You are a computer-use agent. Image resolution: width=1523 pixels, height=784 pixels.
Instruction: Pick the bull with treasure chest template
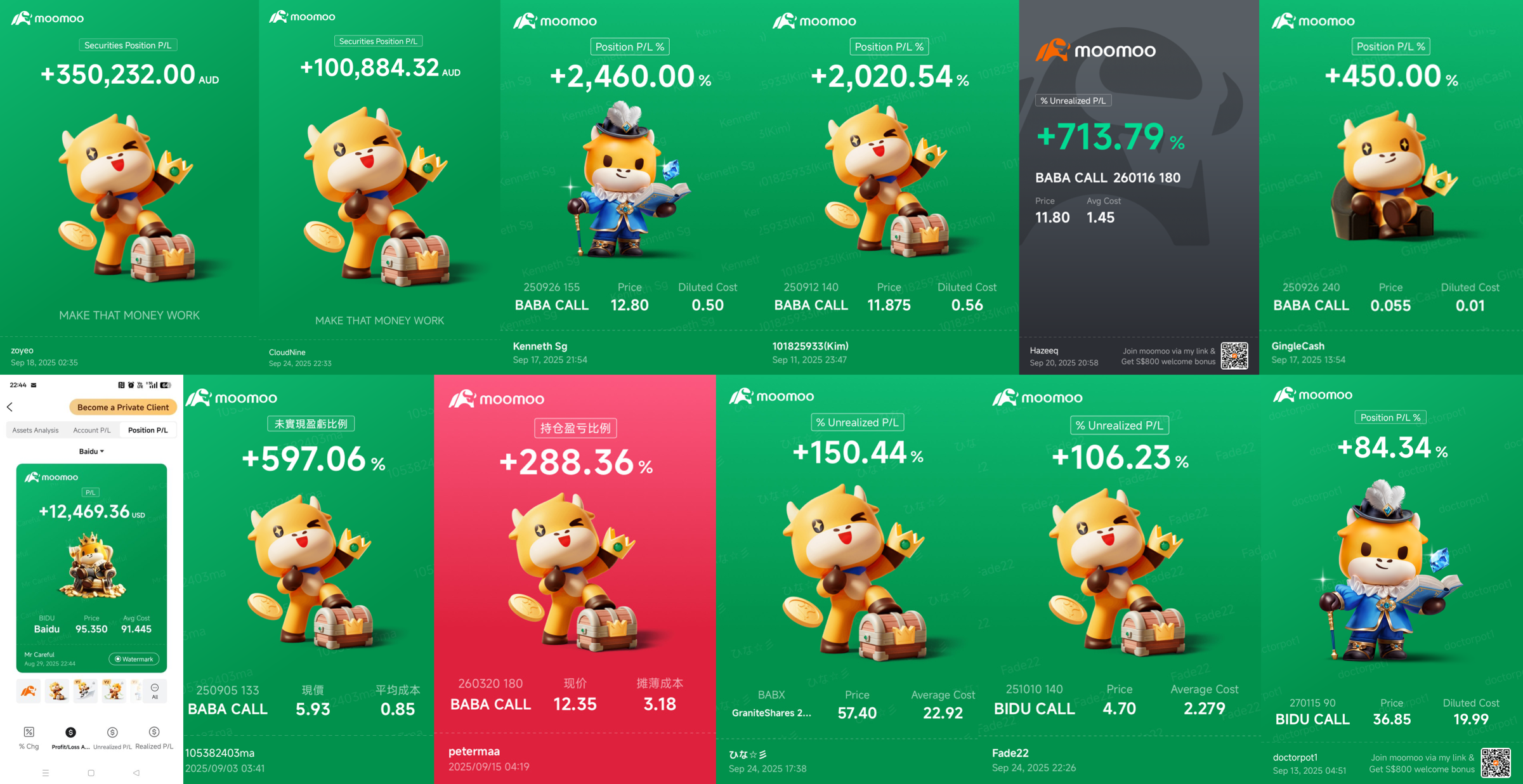[x=57, y=691]
